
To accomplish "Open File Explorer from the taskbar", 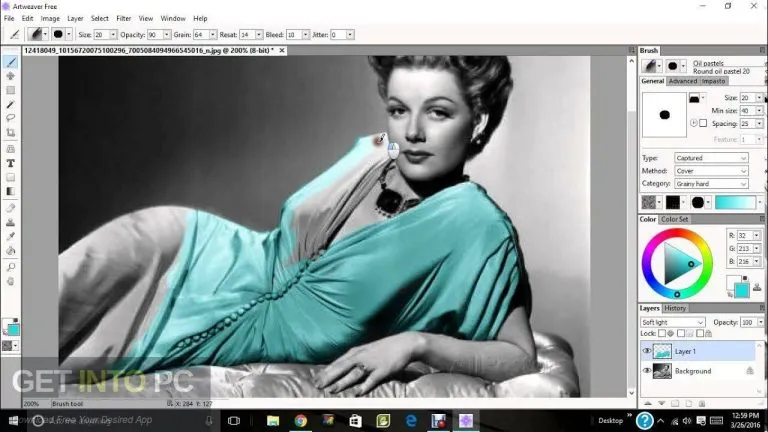I will pyautogui.click(x=273, y=420).
